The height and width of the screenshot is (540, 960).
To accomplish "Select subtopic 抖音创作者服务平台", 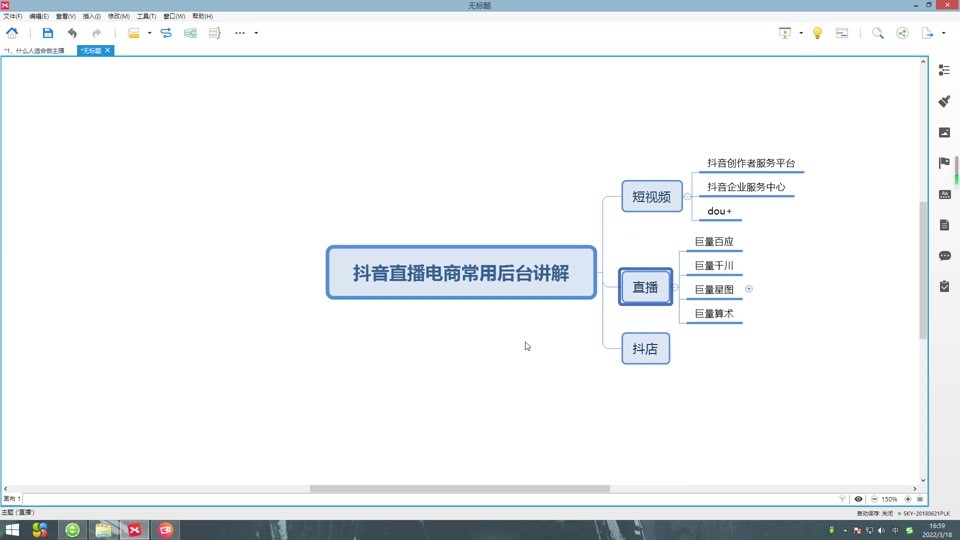I will coord(751,163).
